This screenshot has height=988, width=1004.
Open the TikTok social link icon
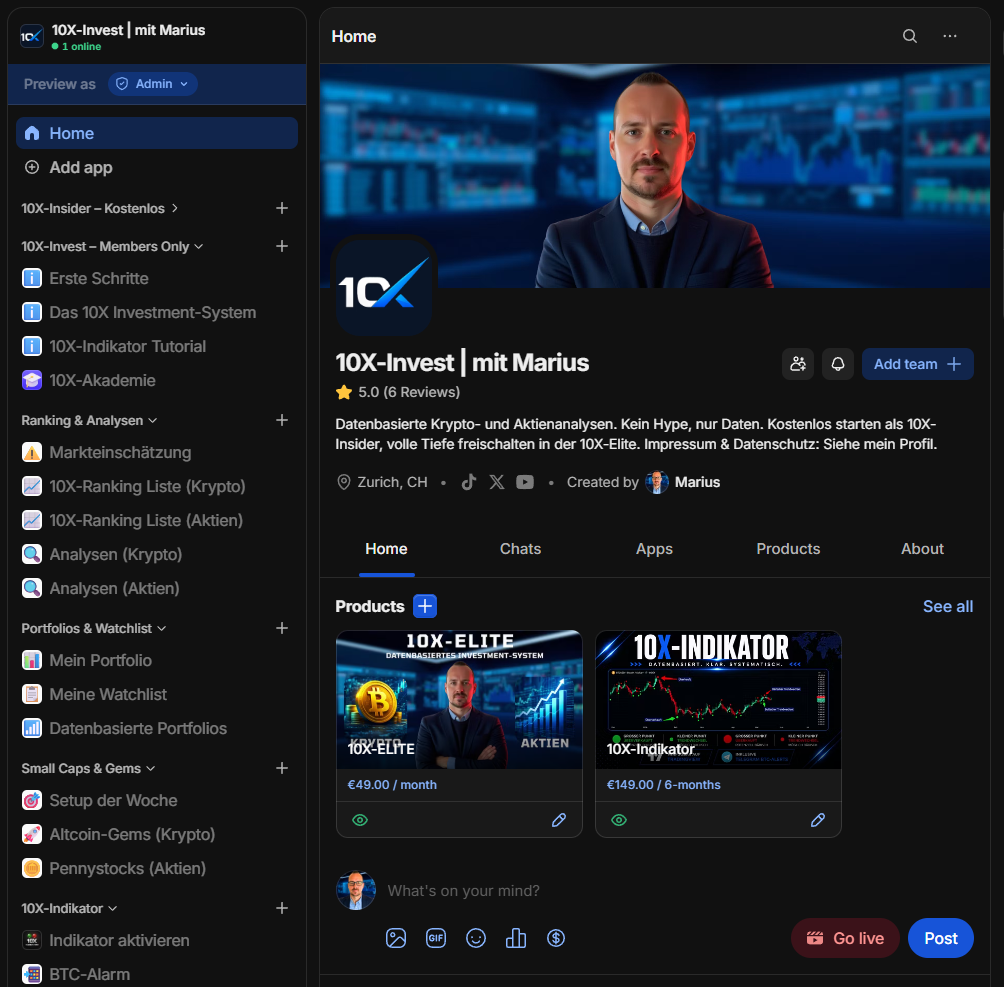[x=469, y=482]
